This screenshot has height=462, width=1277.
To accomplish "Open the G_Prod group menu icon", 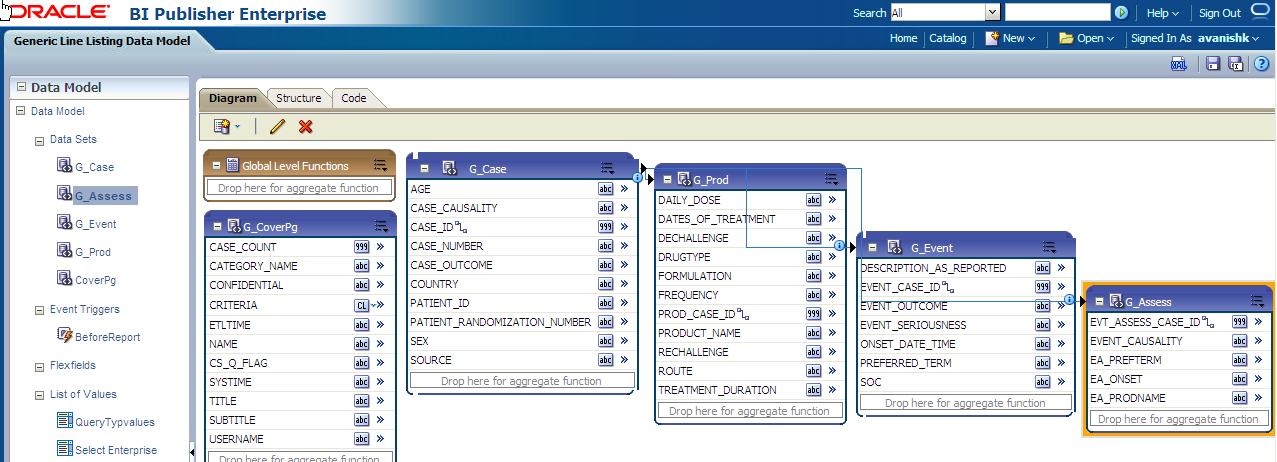I will click(831, 179).
